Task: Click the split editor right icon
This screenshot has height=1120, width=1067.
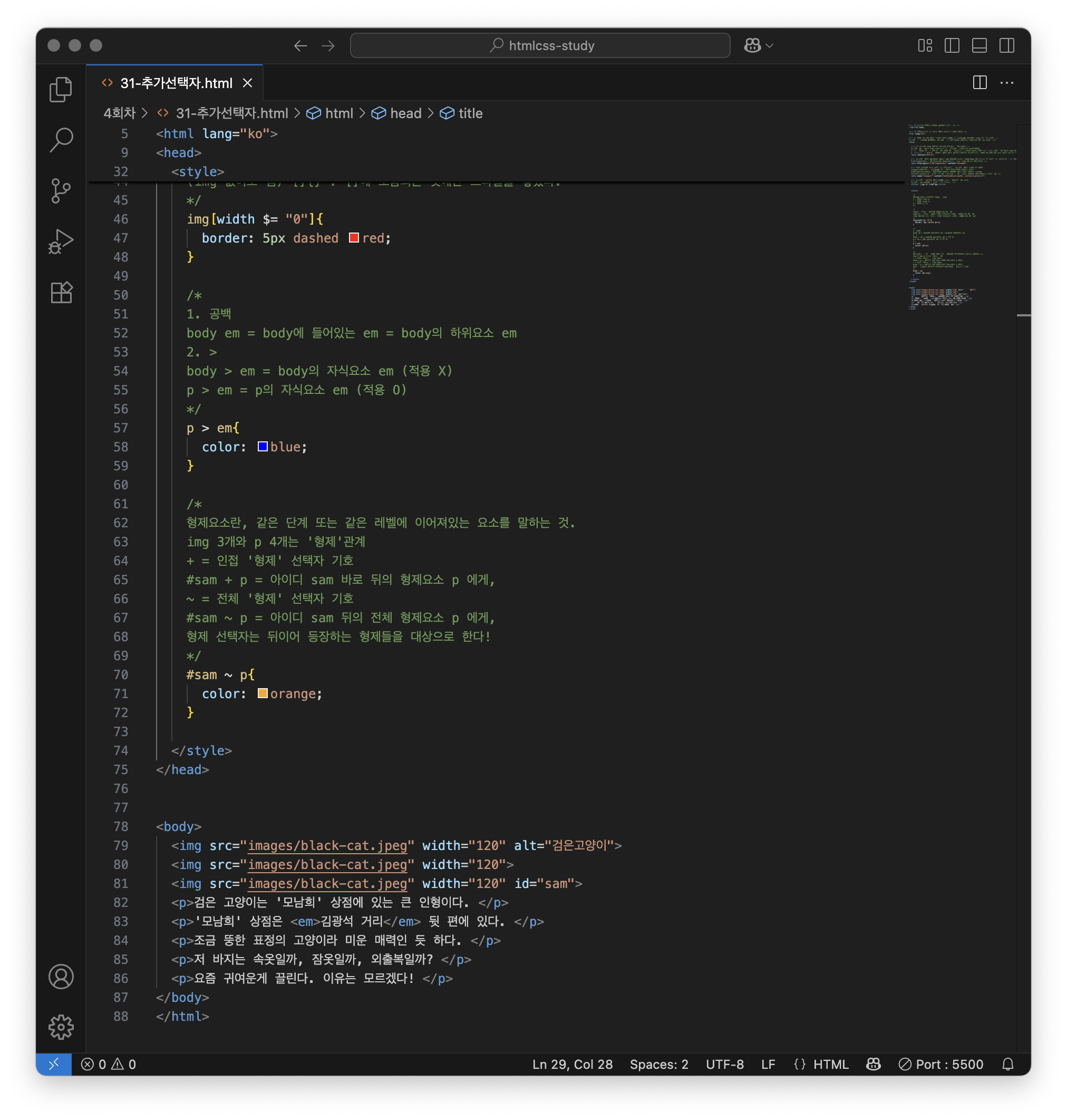Action: tap(979, 82)
